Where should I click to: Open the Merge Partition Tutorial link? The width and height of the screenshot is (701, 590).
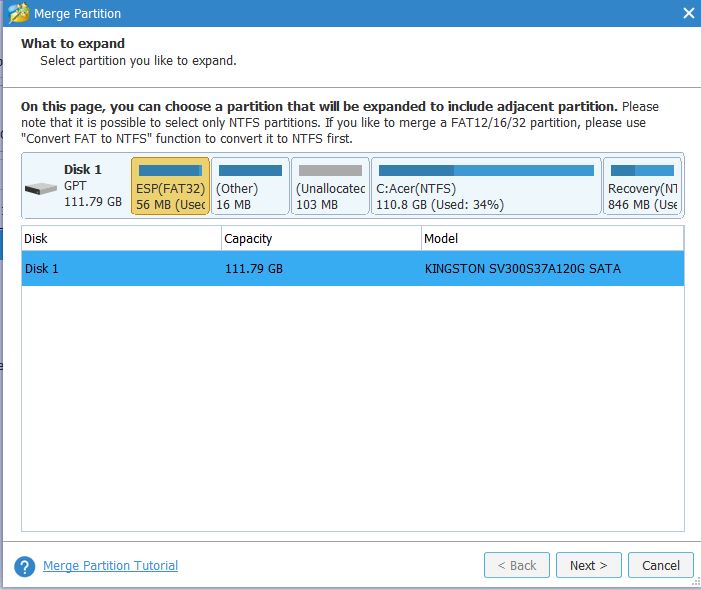(110, 565)
